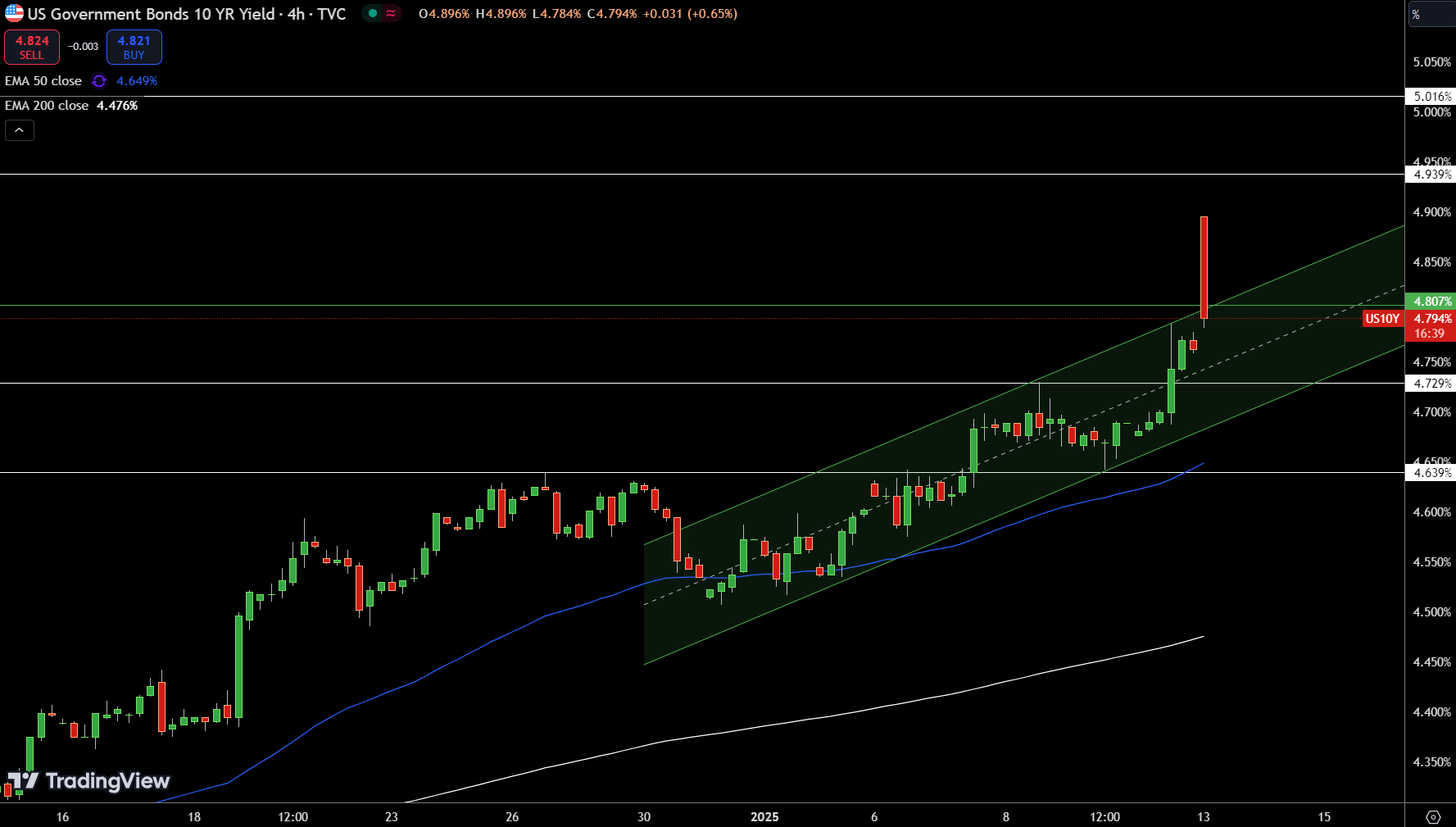
Task: Collapse the indicator legend with chevron
Action: pos(20,130)
